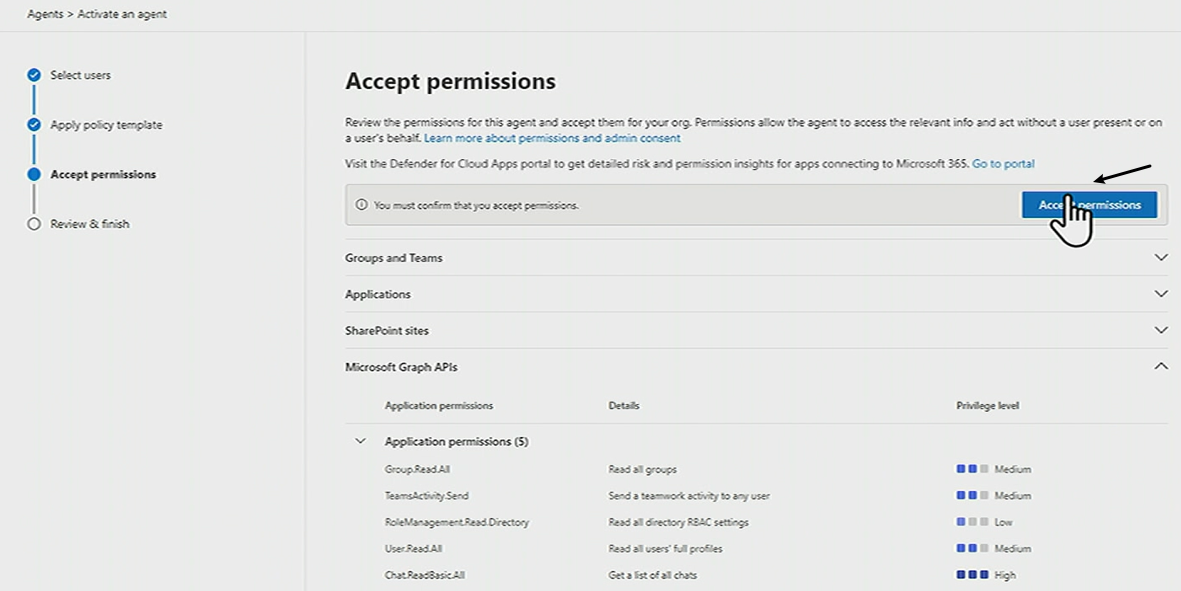Click the Microsoft Graph APIs section heading

point(401,367)
